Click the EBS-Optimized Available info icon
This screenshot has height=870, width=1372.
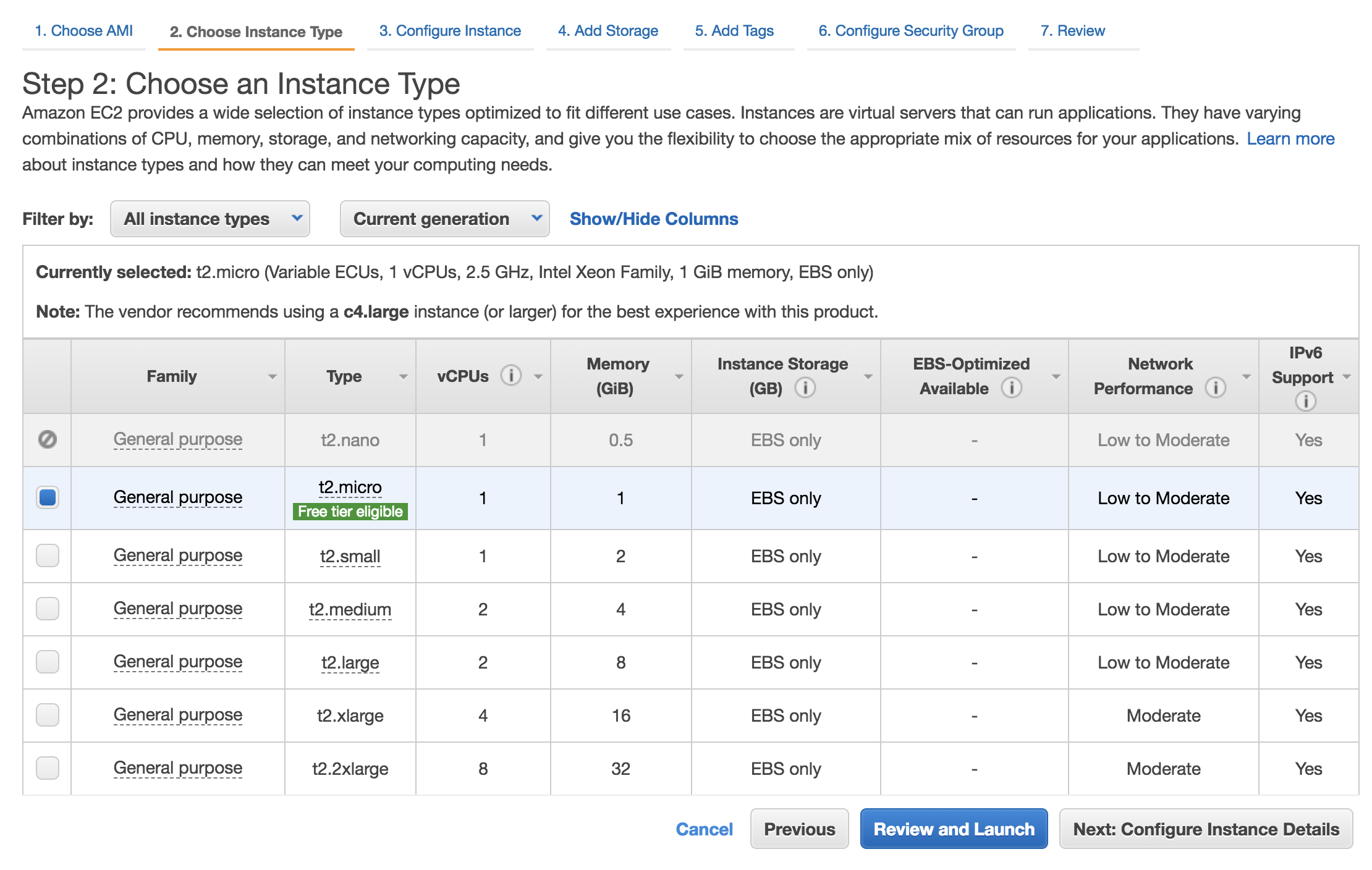point(1011,387)
